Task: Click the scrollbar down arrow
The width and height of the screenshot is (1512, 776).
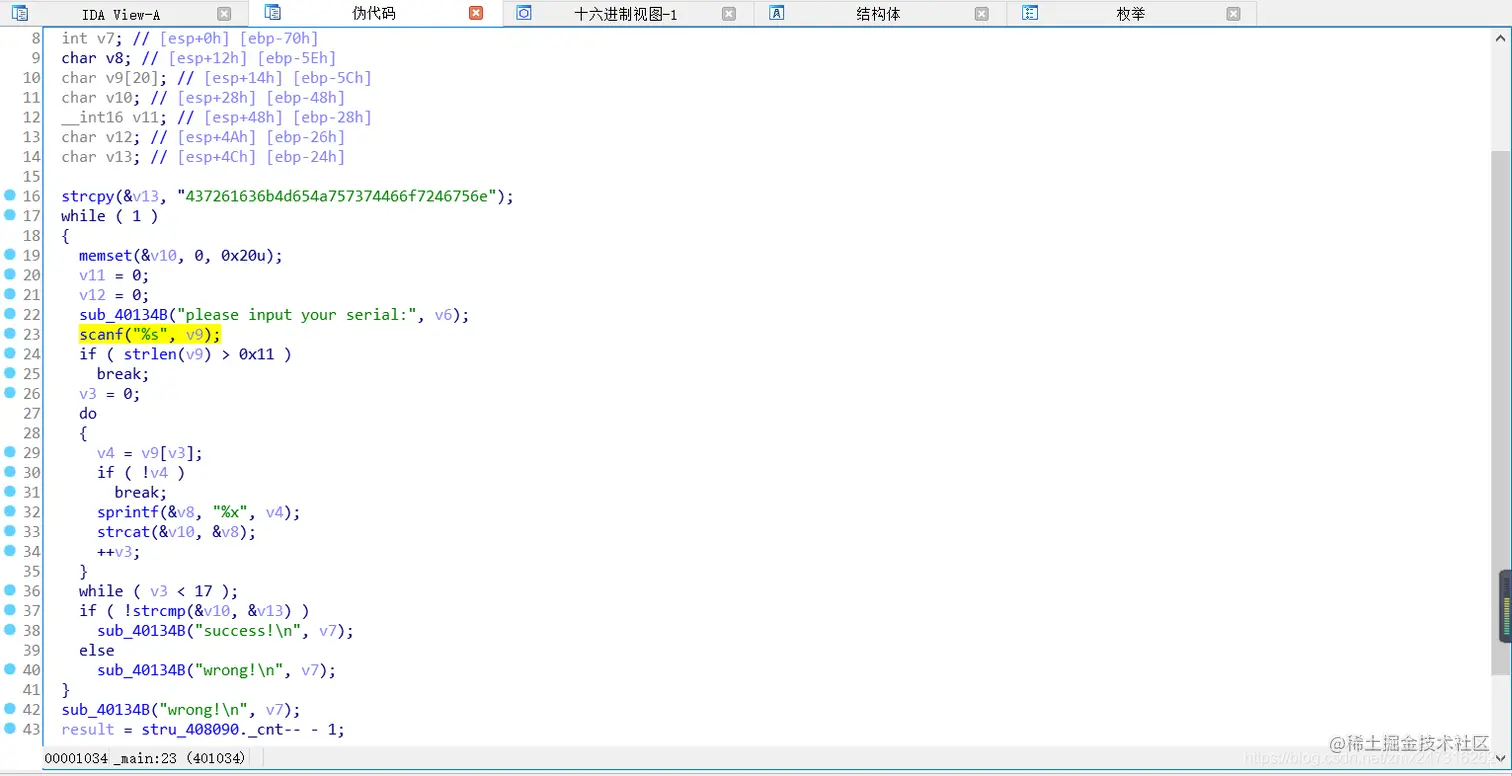Action: point(1502,759)
